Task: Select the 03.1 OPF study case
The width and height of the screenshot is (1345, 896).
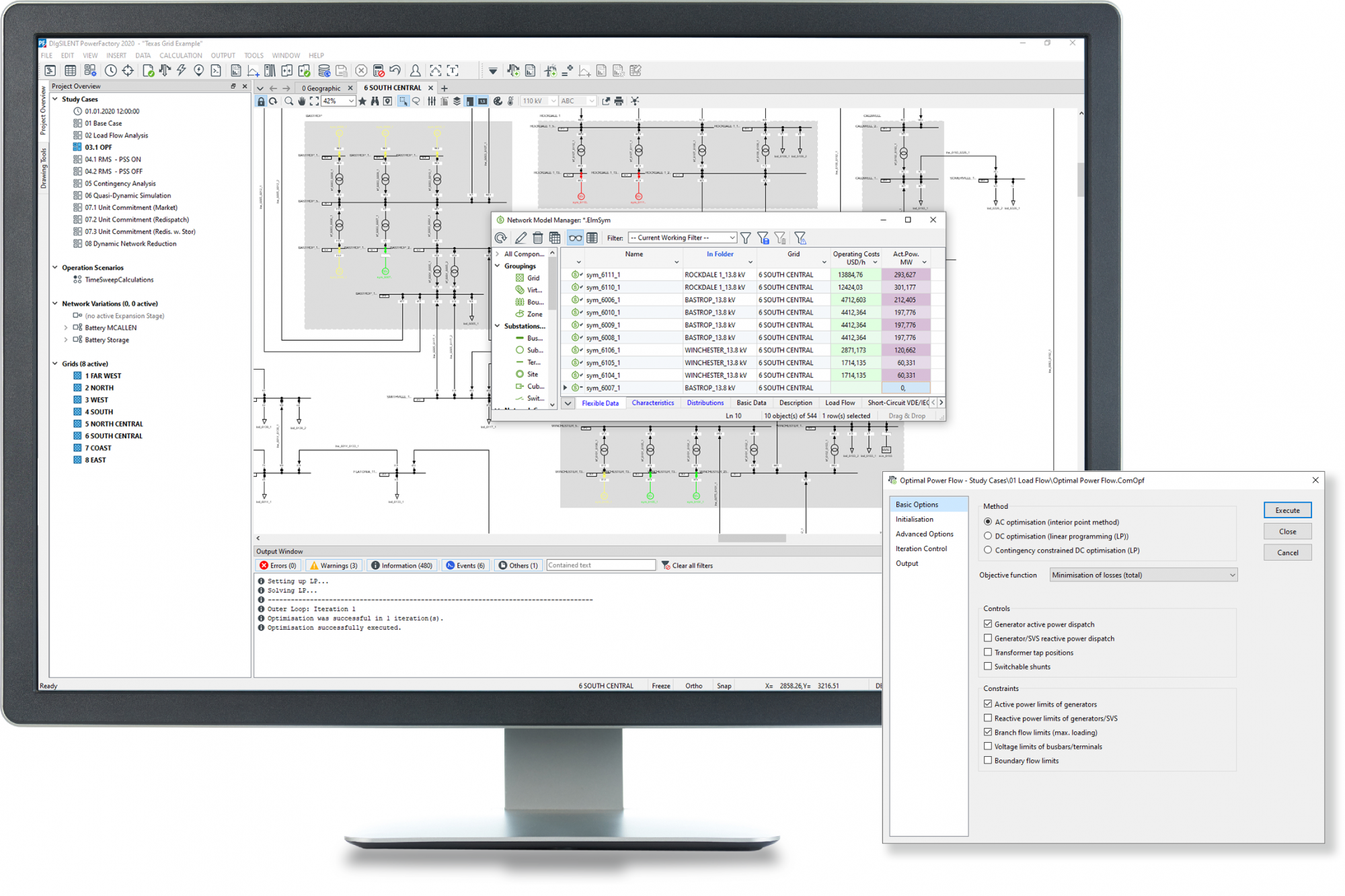Action: click(98, 147)
